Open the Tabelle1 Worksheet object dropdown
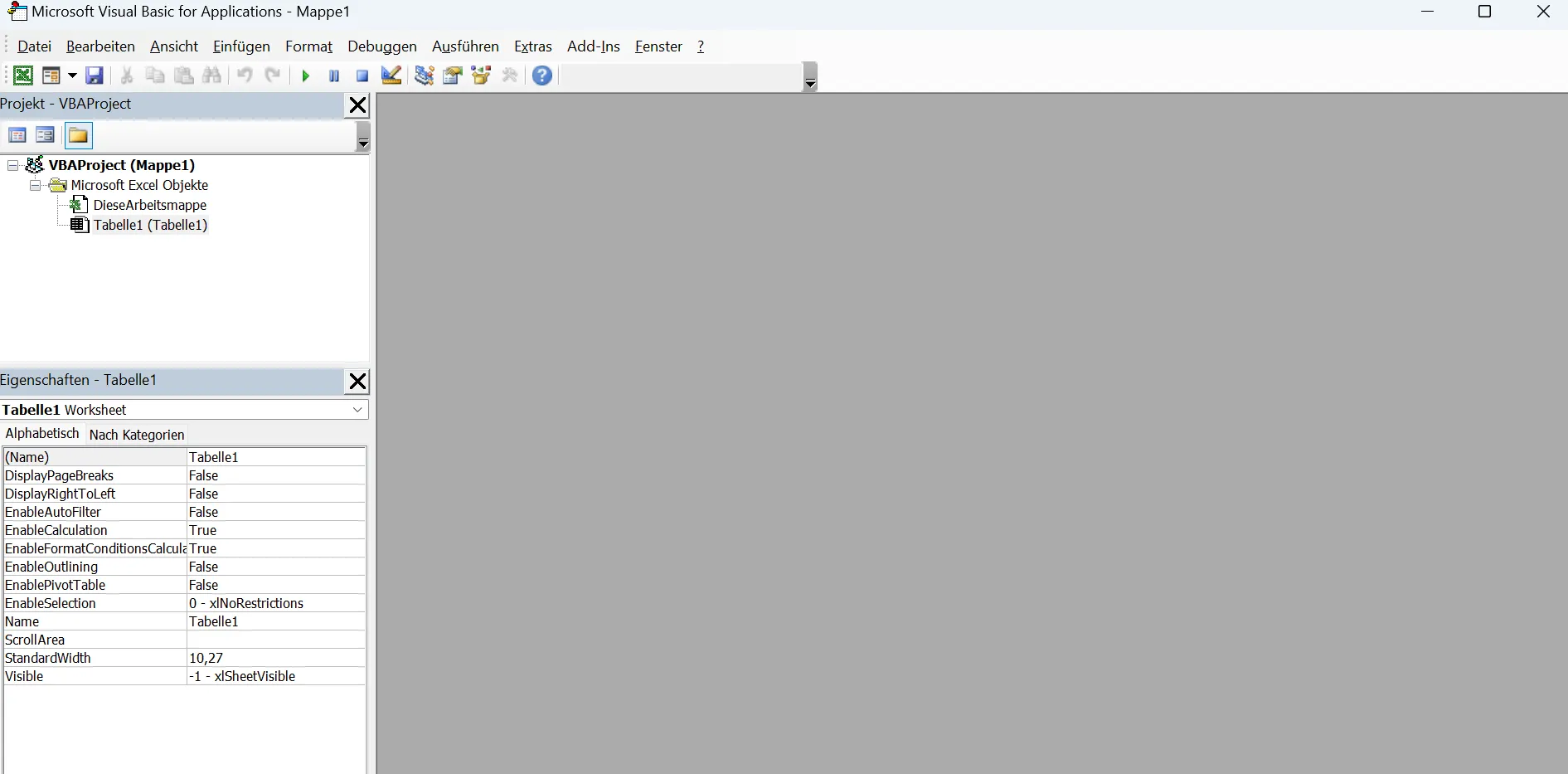This screenshot has height=774, width=1568. (357, 410)
